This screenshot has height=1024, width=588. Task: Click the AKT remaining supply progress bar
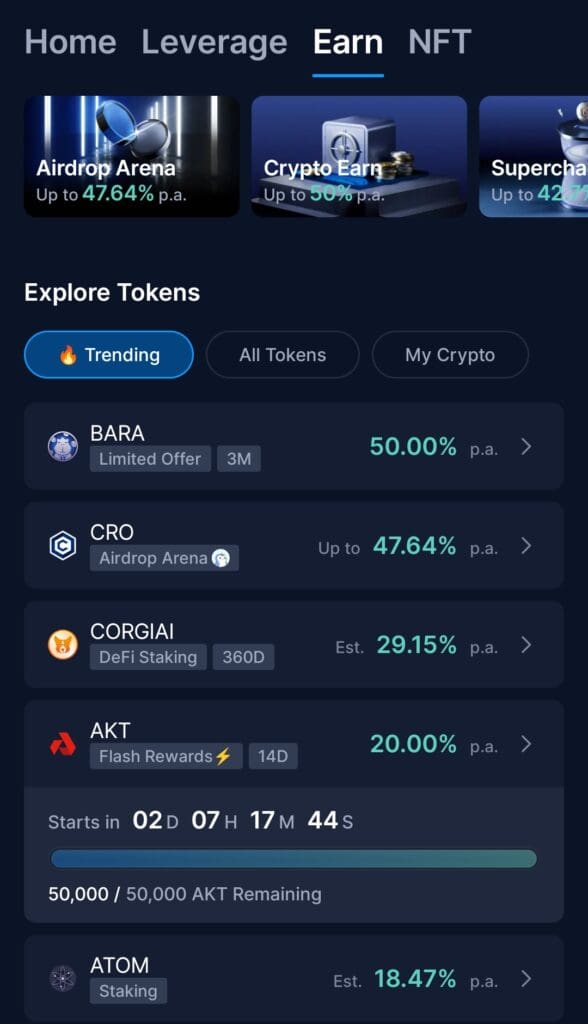tap(293, 856)
